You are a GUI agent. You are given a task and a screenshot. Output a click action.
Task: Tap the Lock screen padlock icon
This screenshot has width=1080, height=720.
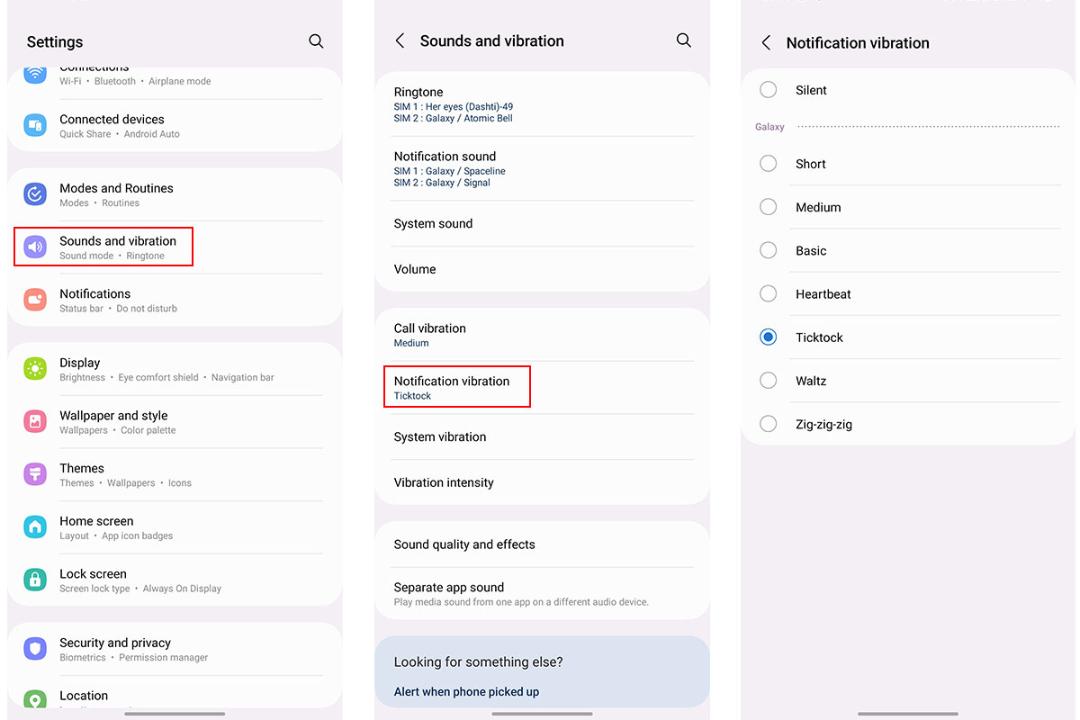pos(35,579)
